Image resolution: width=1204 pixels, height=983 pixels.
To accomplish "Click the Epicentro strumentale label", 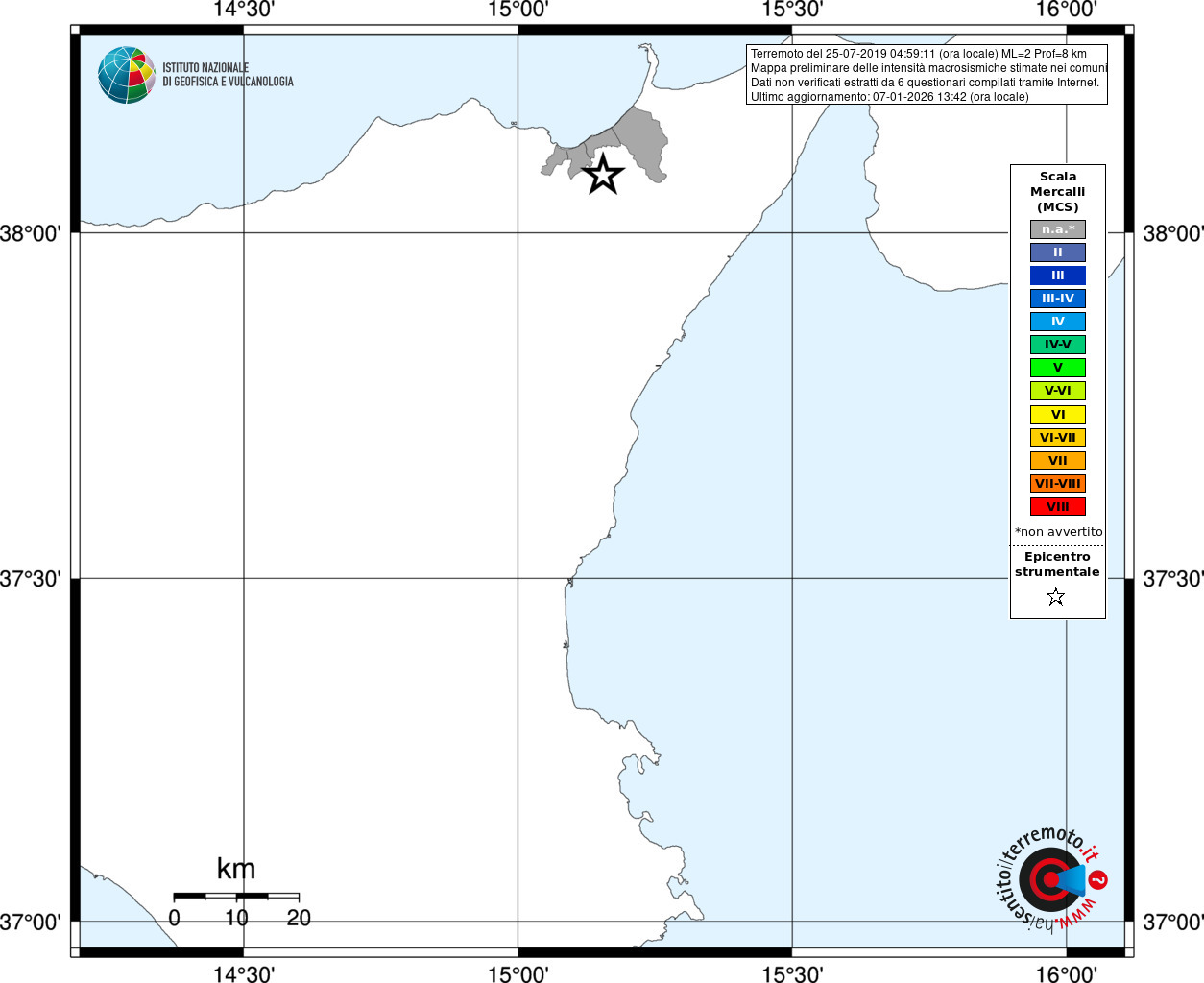I will tap(1057, 564).
